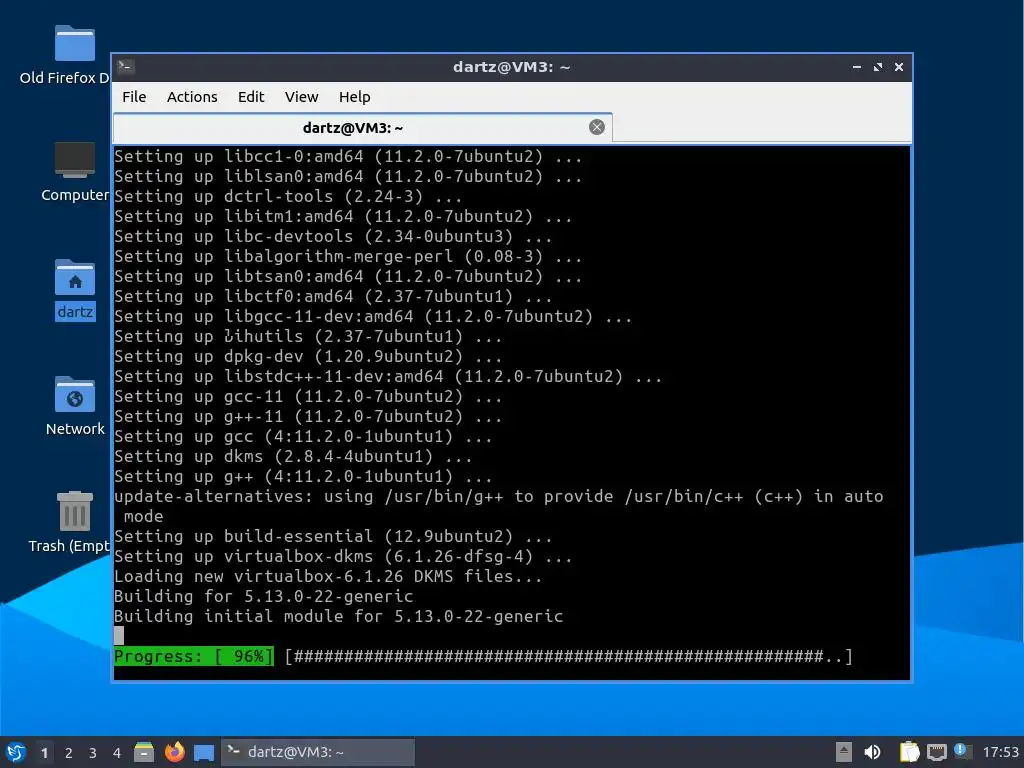Click the terminal window title dartz@VM3: ~

pos(511,67)
